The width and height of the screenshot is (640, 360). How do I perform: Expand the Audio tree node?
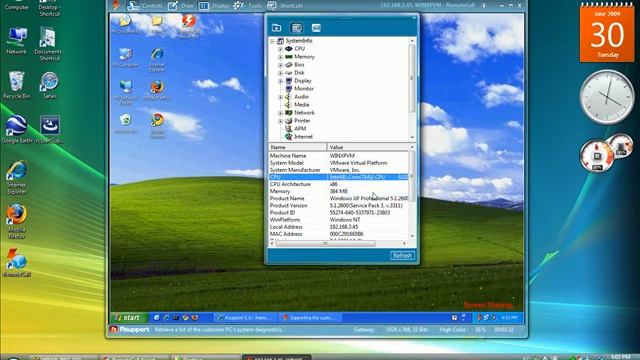[x=280, y=97]
